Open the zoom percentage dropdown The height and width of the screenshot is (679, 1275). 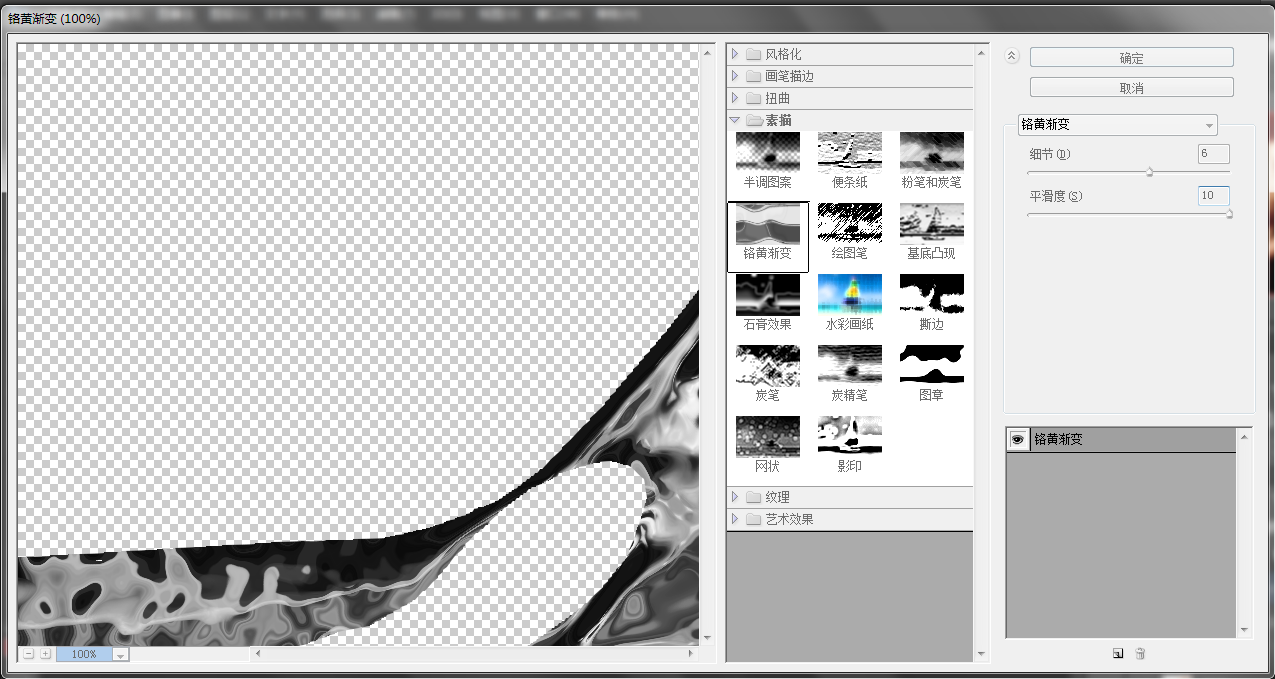[121, 654]
